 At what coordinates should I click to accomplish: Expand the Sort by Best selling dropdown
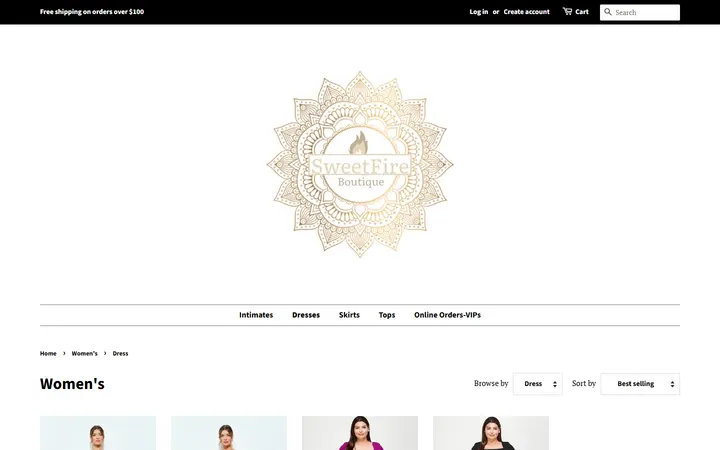tap(640, 384)
